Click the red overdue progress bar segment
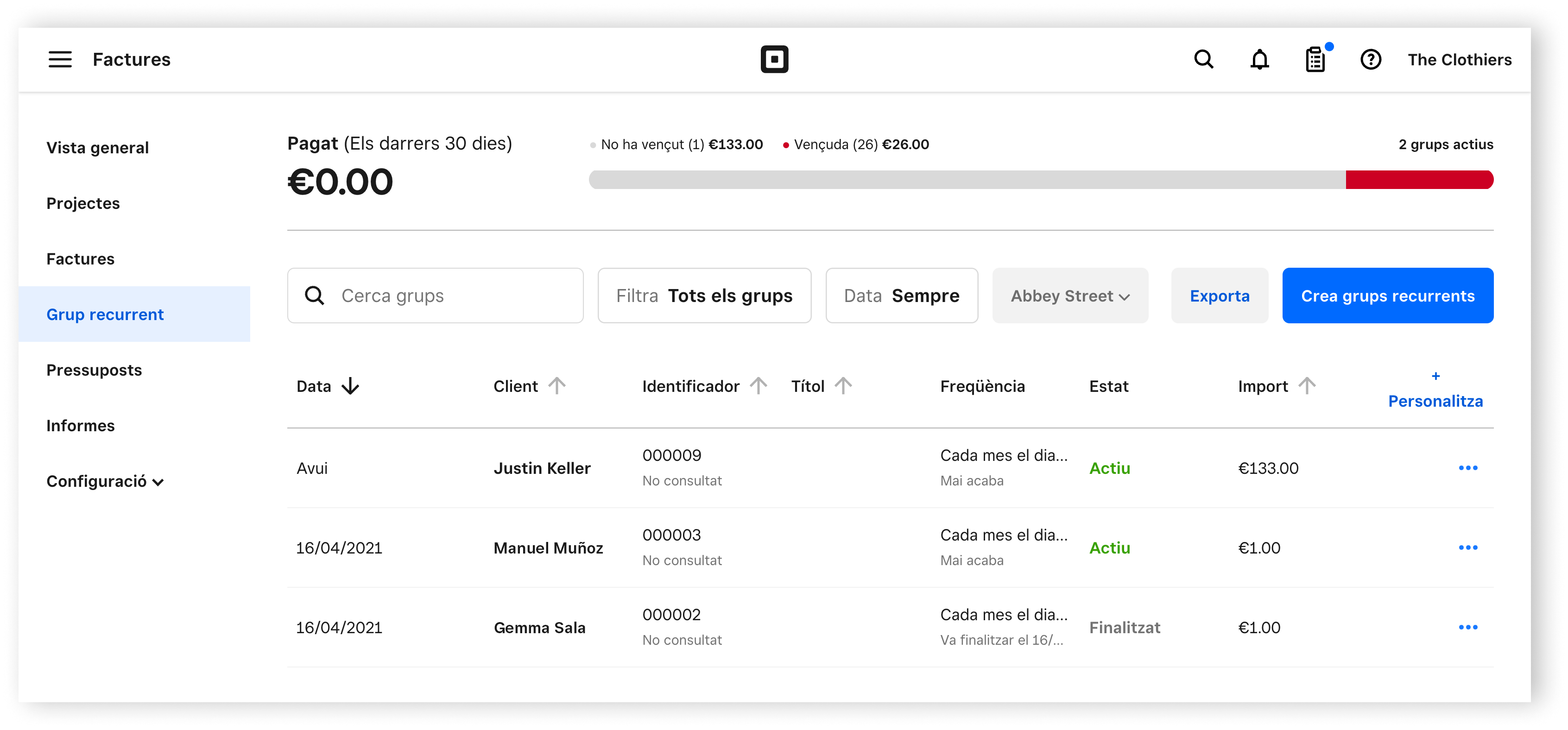This screenshot has height=730, width=1568. 1418,180
